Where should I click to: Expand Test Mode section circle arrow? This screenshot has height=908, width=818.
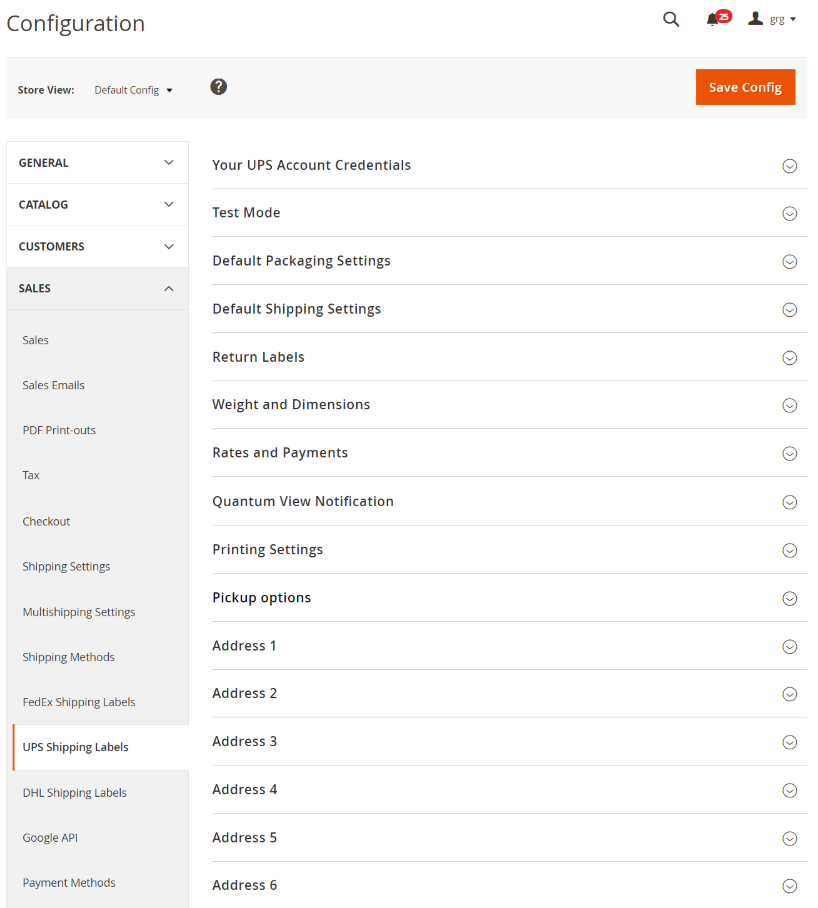click(789, 214)
